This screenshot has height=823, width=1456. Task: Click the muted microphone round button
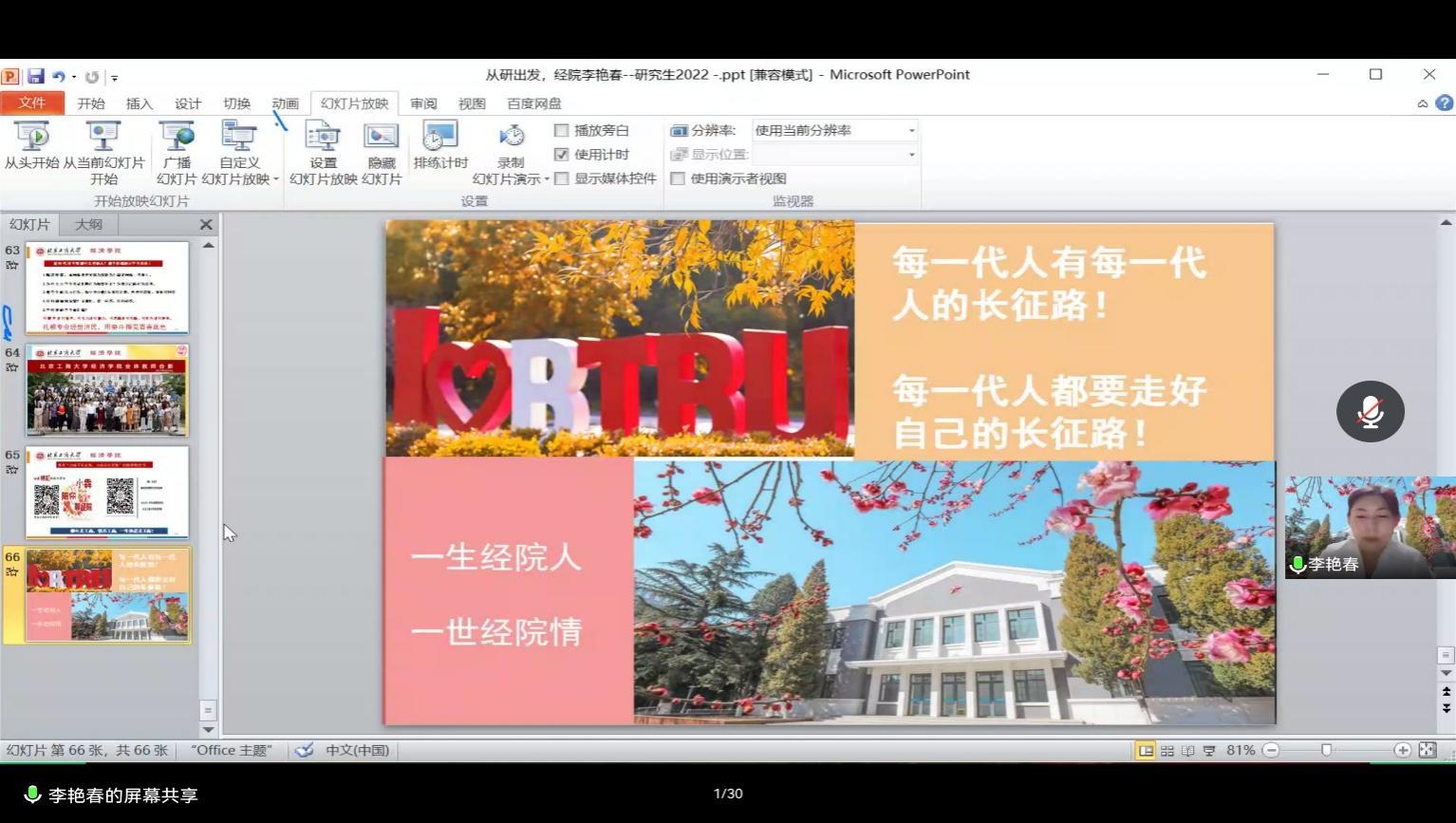[x=1370, y=411]
